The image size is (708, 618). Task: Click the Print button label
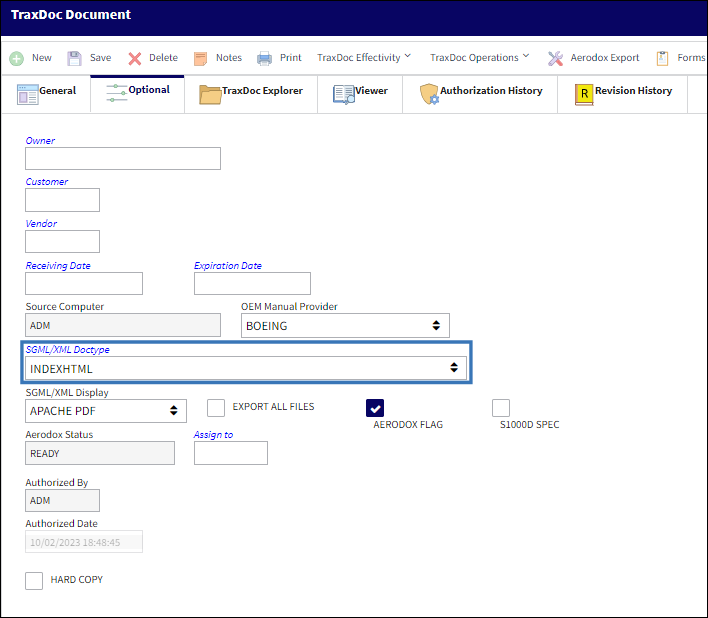(290, 58)
